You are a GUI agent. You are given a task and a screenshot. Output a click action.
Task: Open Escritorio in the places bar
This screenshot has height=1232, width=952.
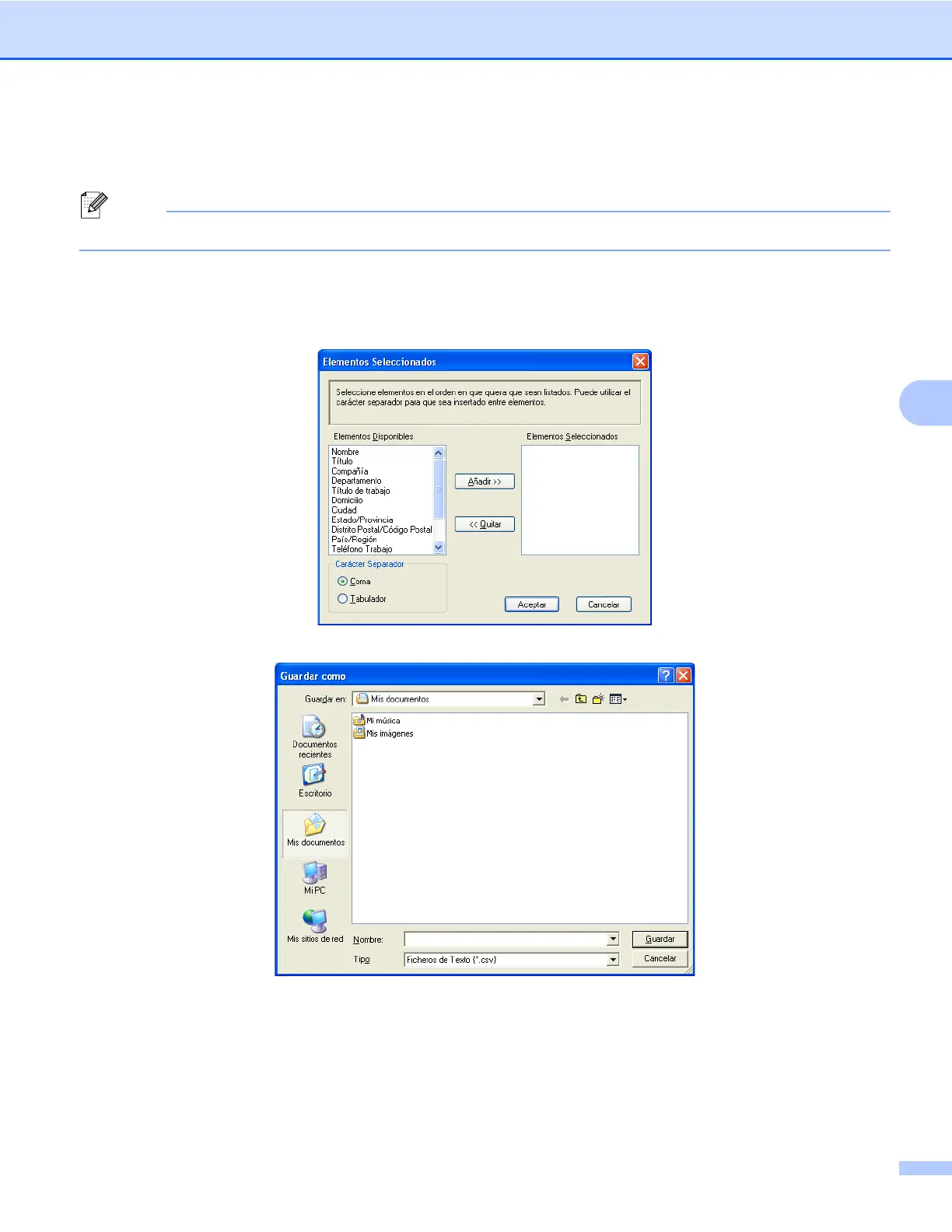(x=315, y=780)
